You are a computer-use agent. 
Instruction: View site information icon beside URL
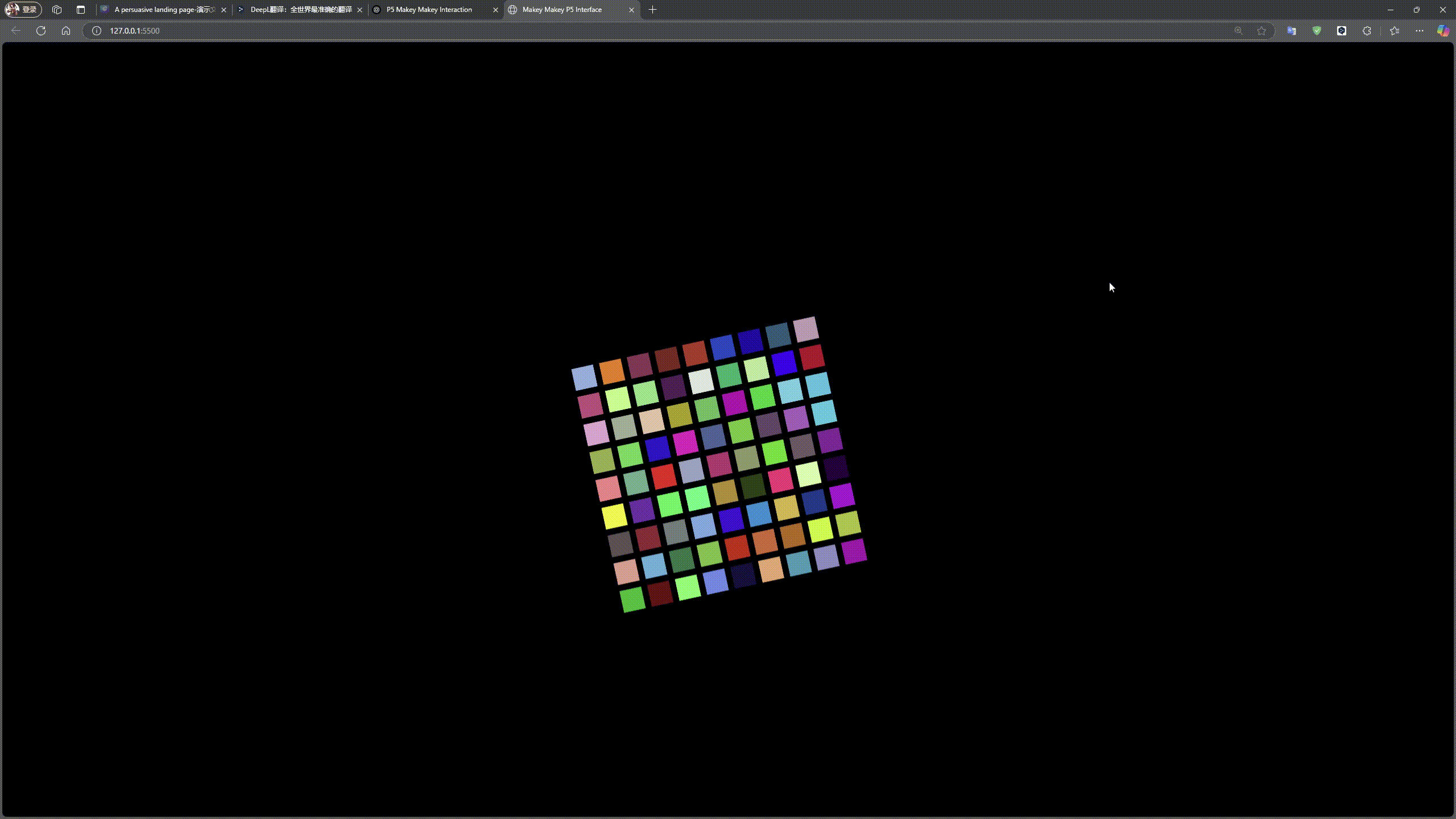pos(97,31)
